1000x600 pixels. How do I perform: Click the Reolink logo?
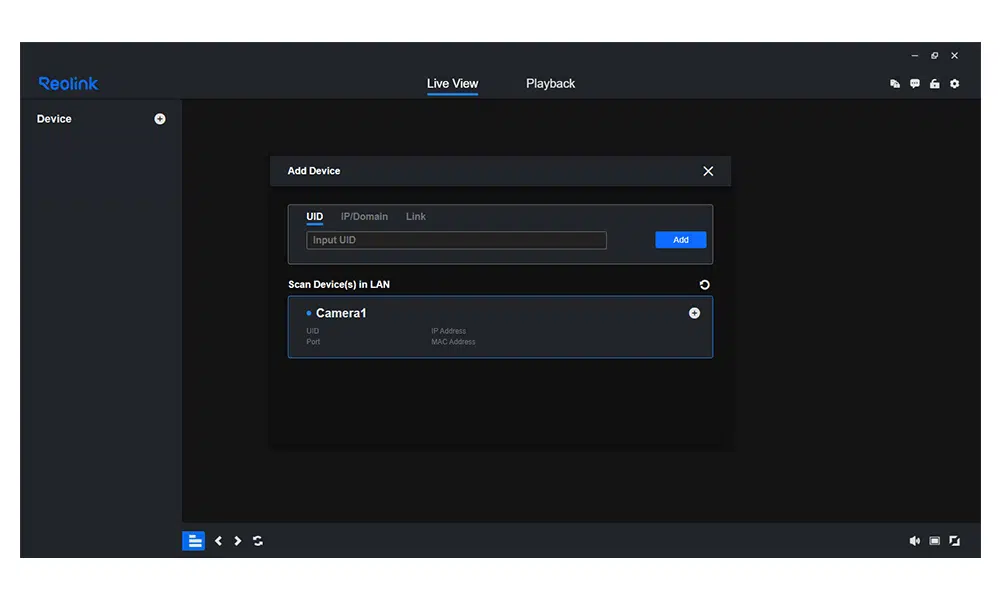coord(68,84)
